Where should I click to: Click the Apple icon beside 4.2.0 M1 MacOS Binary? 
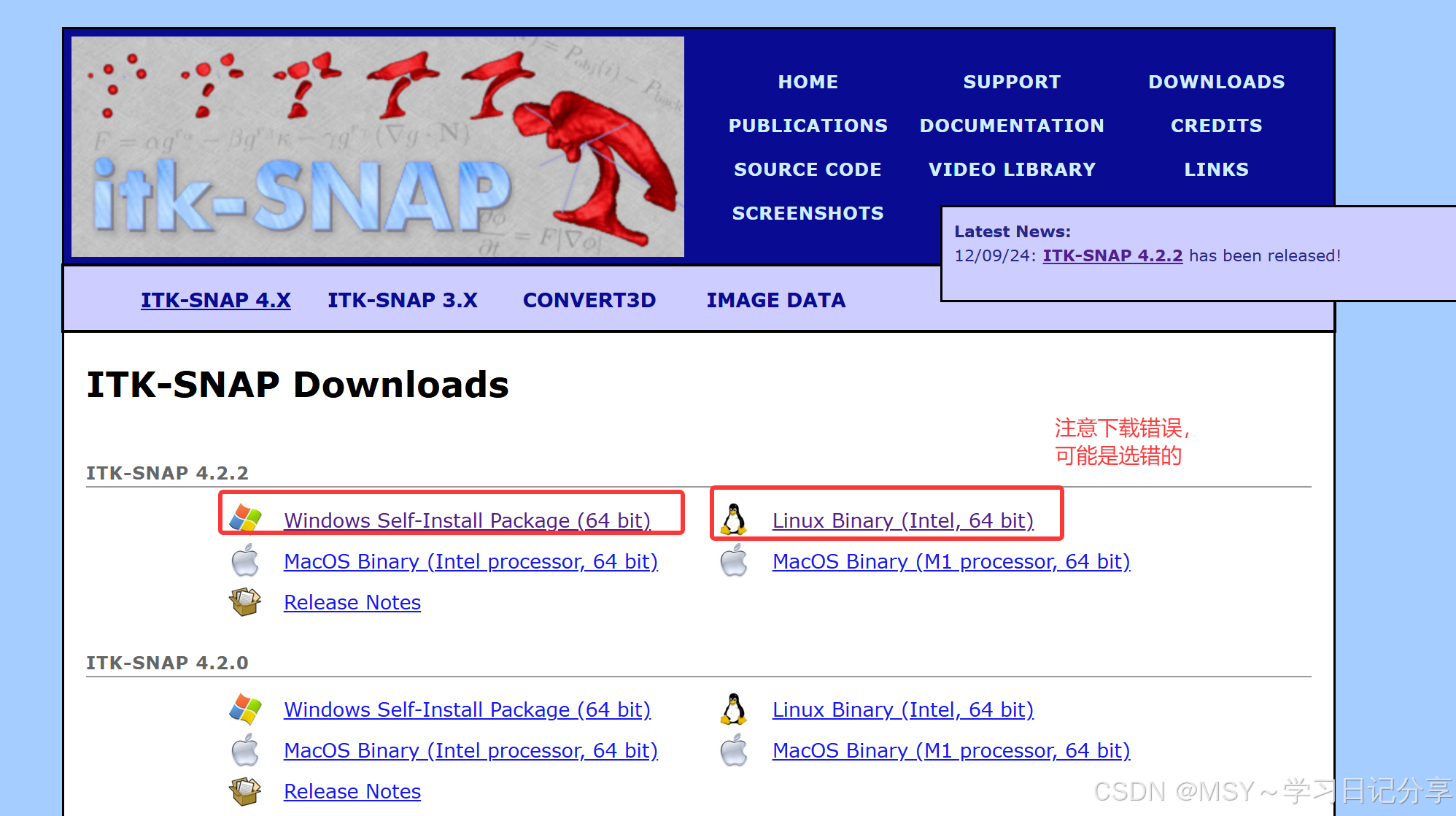point(734,750)
